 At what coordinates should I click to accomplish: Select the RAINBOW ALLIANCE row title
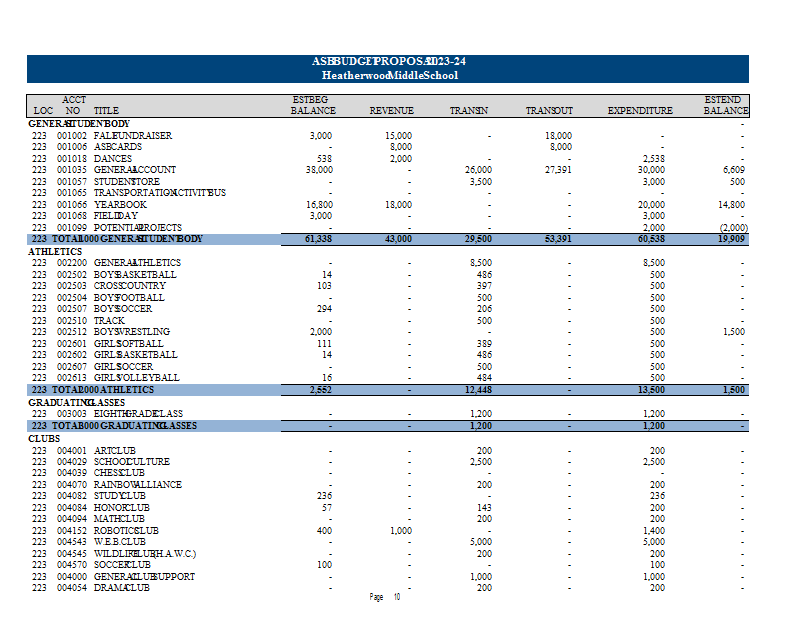pos(138,485)
